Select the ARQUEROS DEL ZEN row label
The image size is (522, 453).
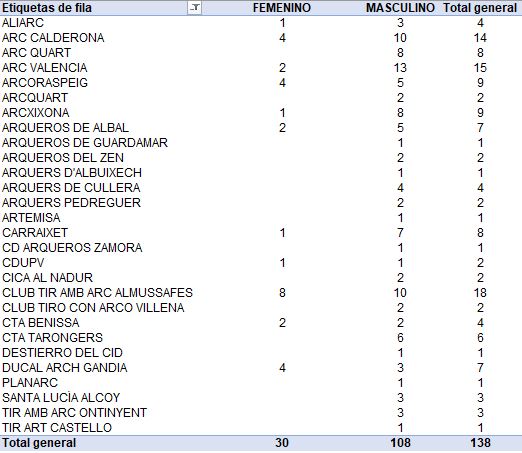[63, 158]
